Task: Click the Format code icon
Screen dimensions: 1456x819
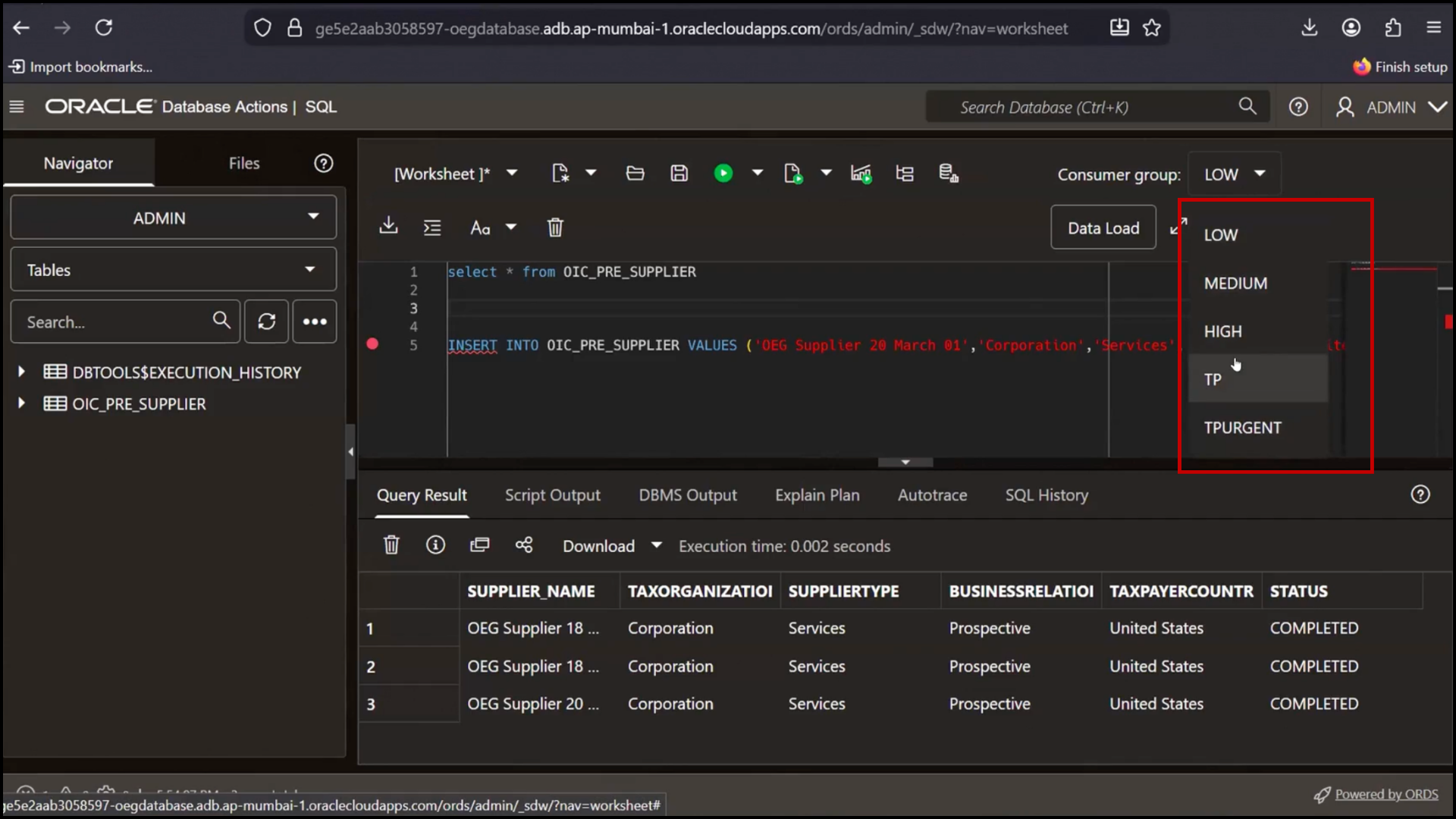Action: click(432, 227)
